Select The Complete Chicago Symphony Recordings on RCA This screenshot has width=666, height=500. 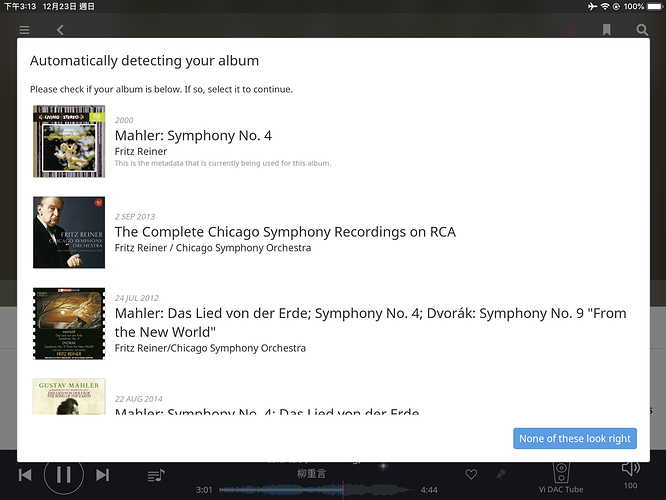(333, 232)
